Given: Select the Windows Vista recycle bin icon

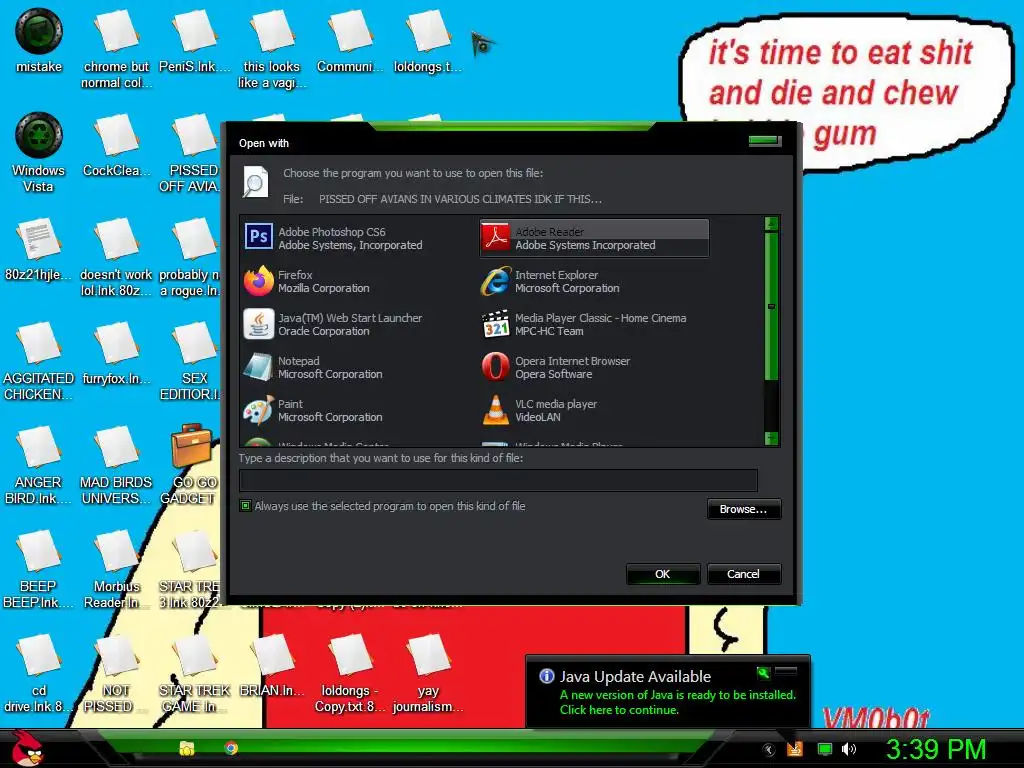Looking at the screenshot, I should click(39, 152).
